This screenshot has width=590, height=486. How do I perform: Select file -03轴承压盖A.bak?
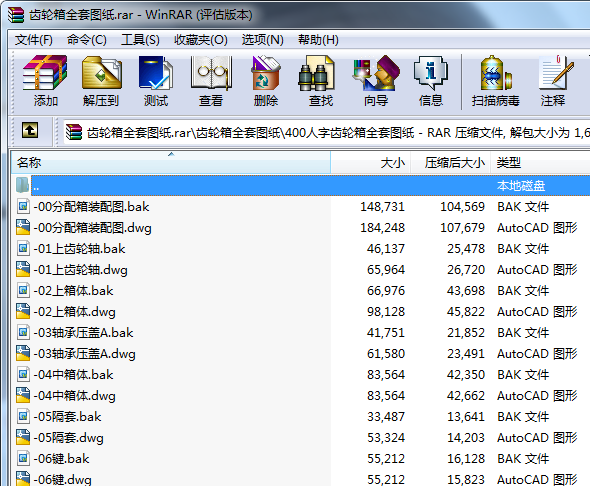click(x=83, y=333)
